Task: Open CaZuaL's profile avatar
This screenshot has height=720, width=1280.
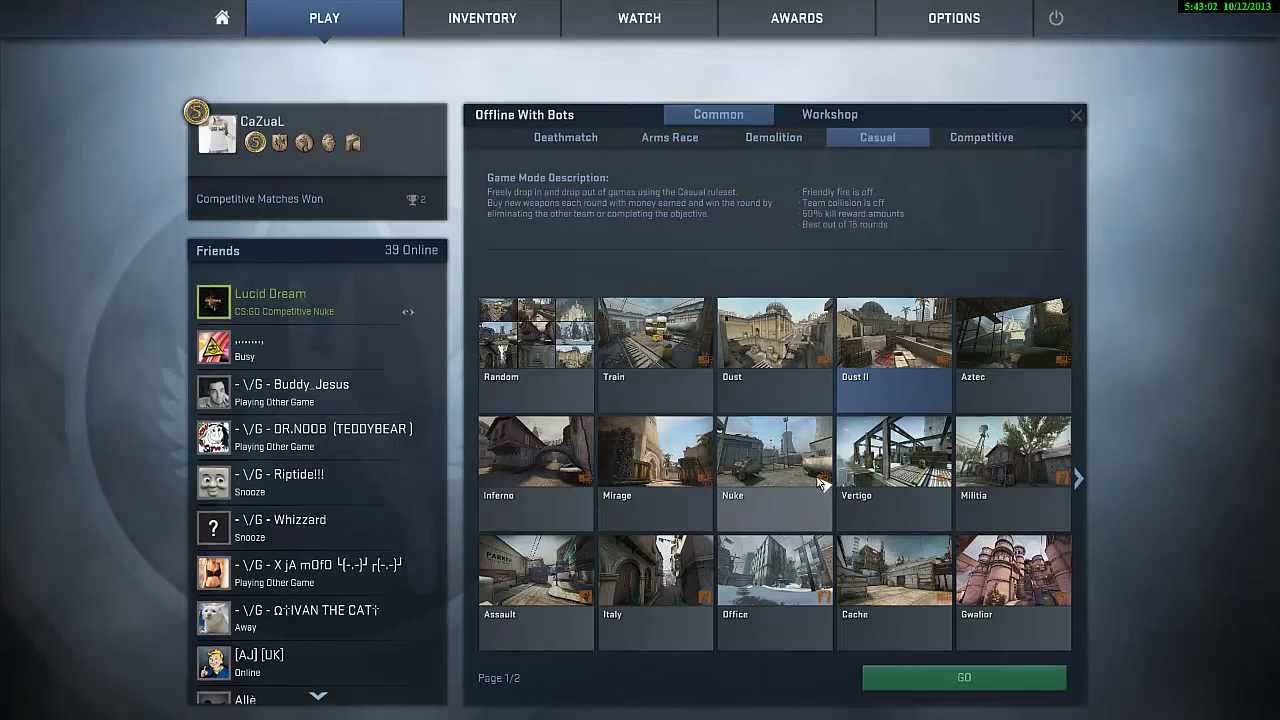Action: 217,134
